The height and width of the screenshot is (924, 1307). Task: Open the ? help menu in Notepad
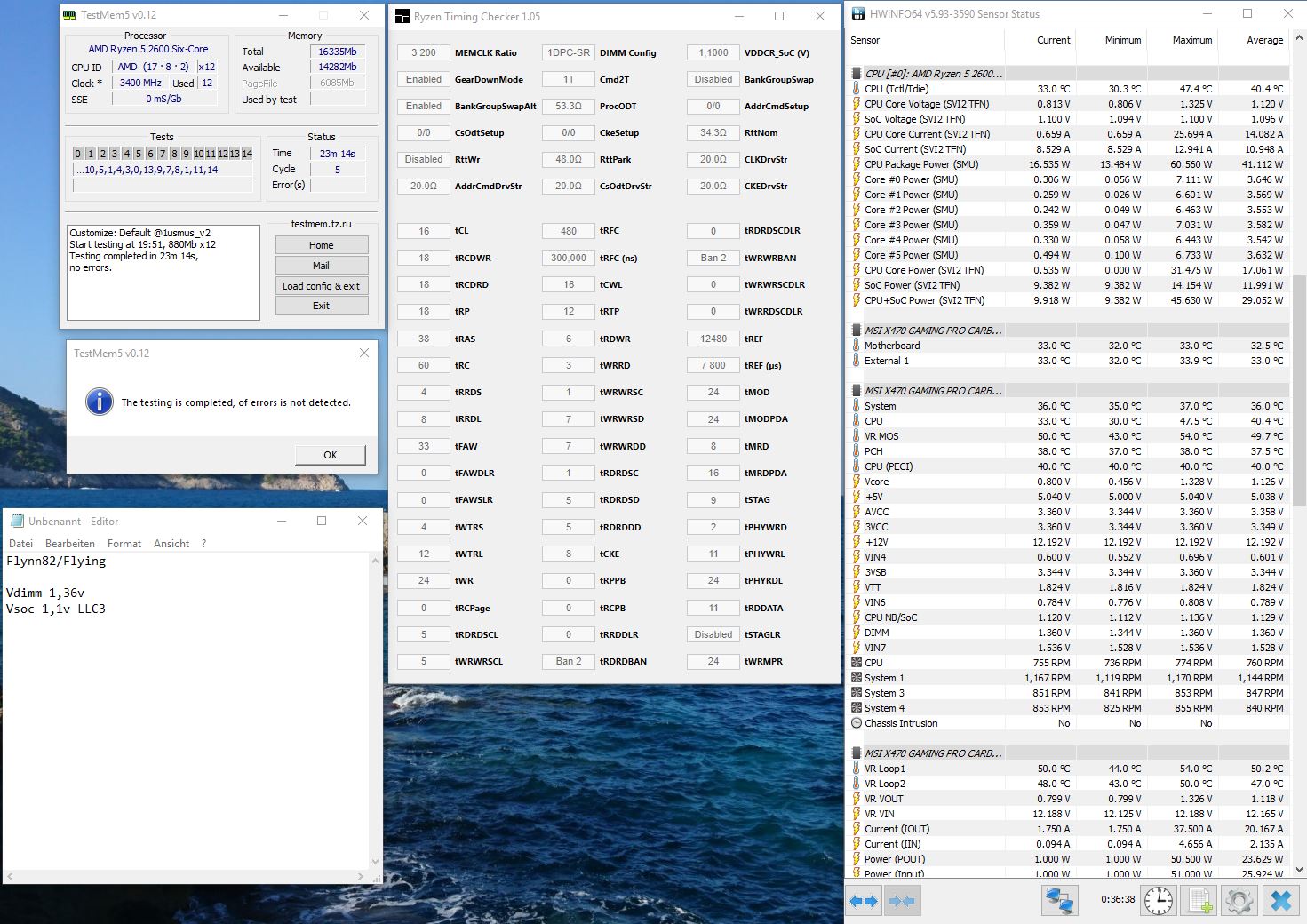click(203, 544)
